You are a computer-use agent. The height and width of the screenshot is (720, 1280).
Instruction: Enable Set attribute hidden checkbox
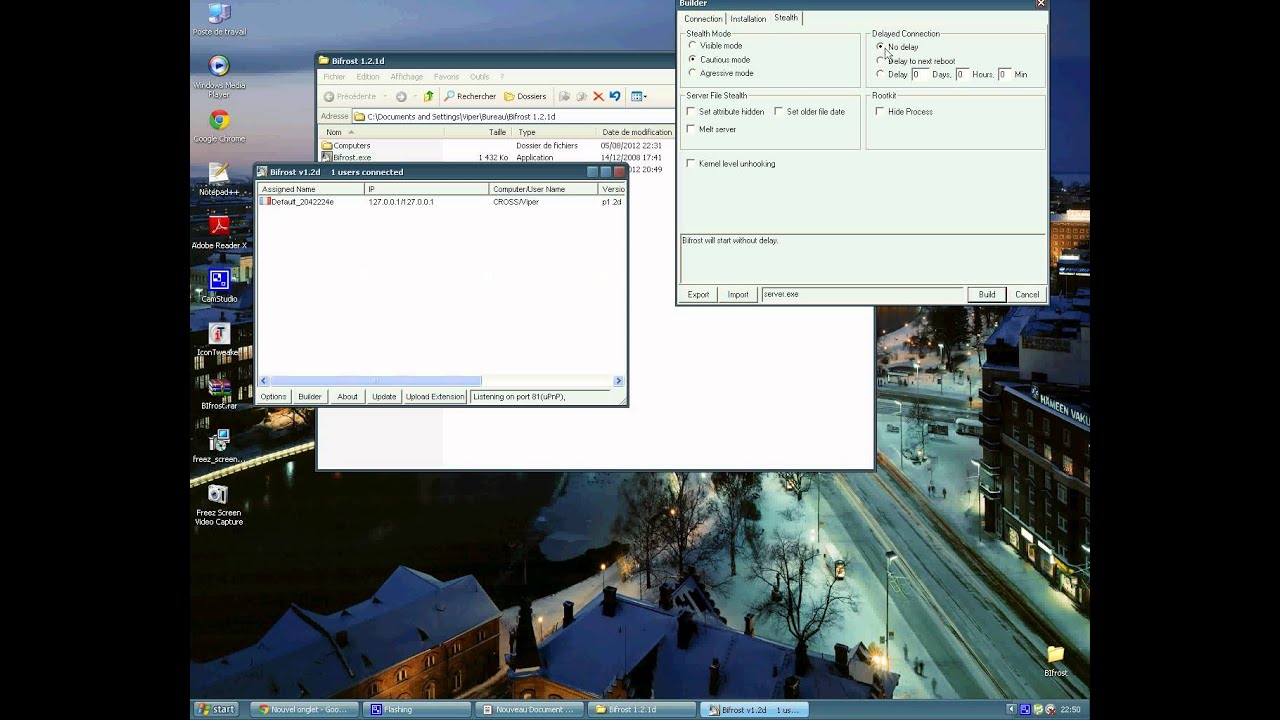tap(691, 112)
